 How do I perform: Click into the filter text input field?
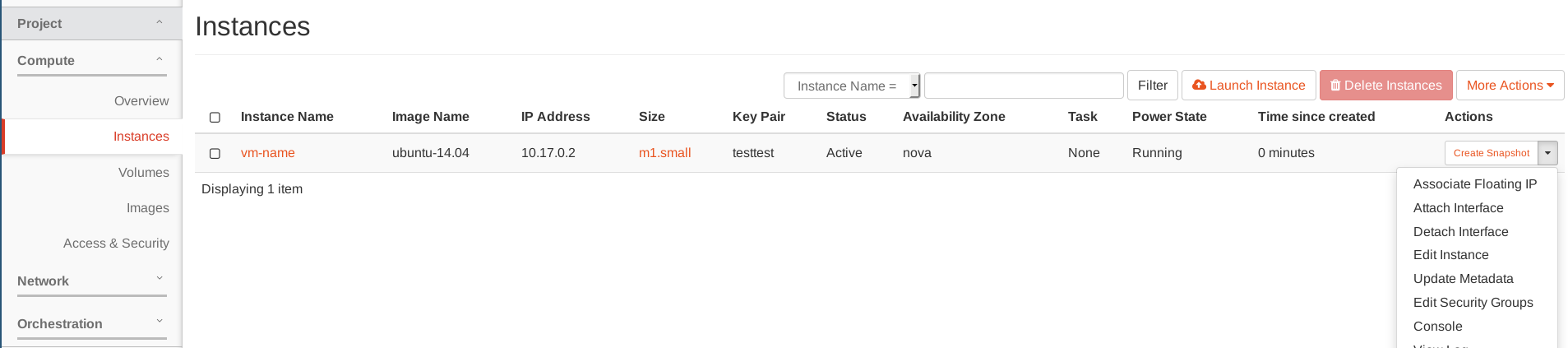click(x=1023, y=86)
